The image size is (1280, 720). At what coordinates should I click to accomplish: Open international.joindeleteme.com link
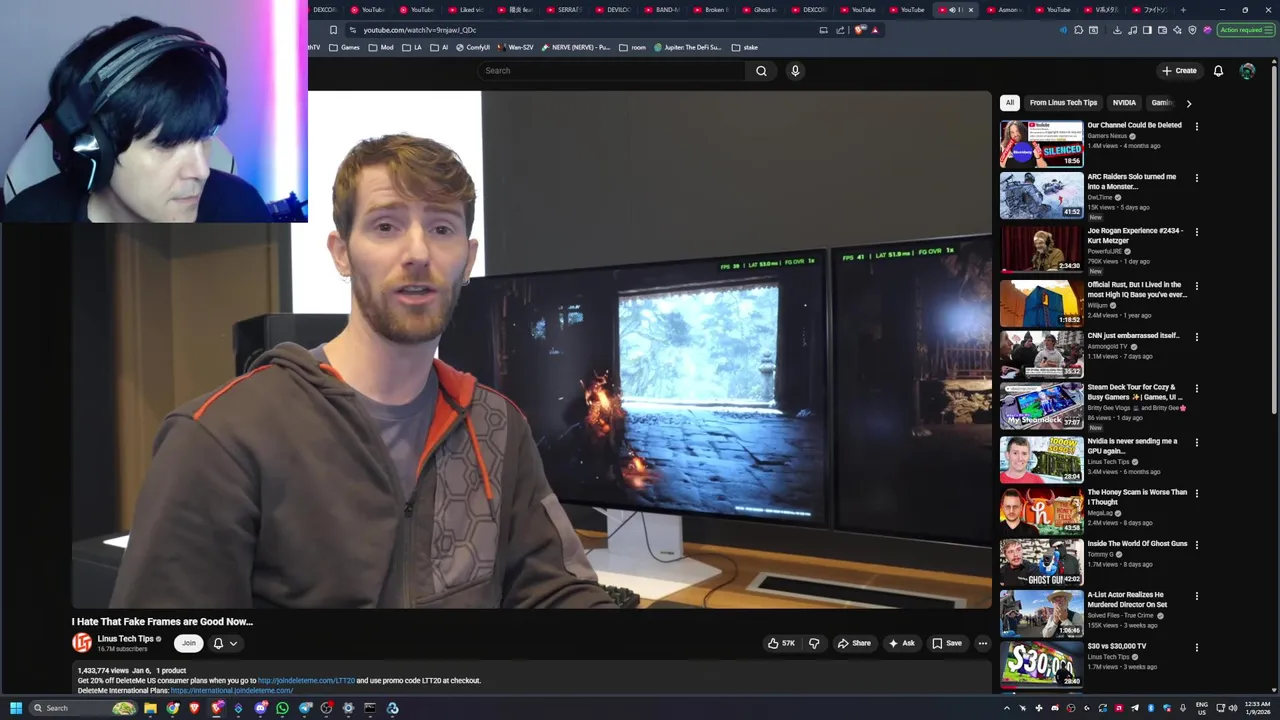click(x=232, y=690)
